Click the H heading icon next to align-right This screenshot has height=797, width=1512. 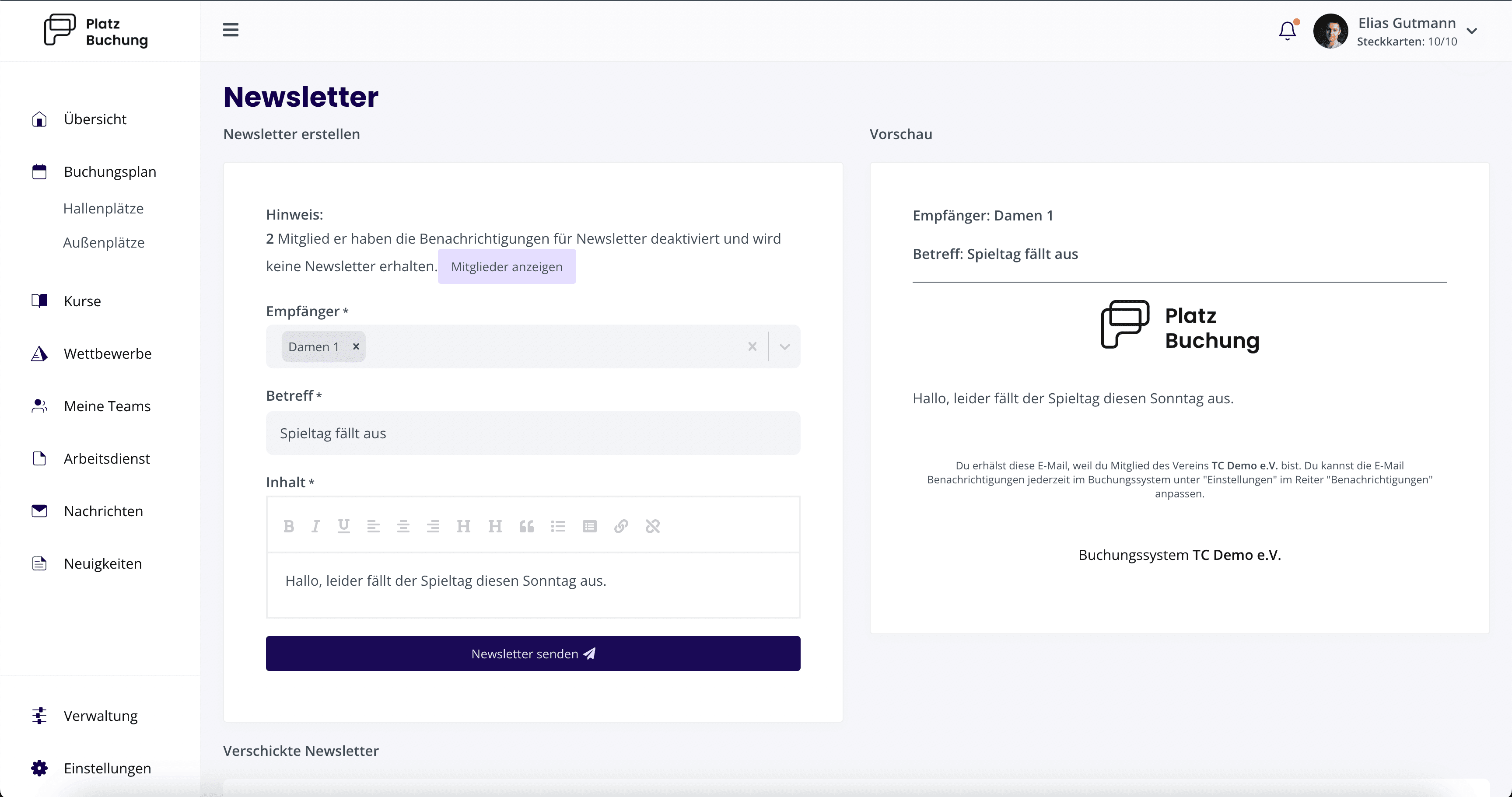click(x=464, y=526)
